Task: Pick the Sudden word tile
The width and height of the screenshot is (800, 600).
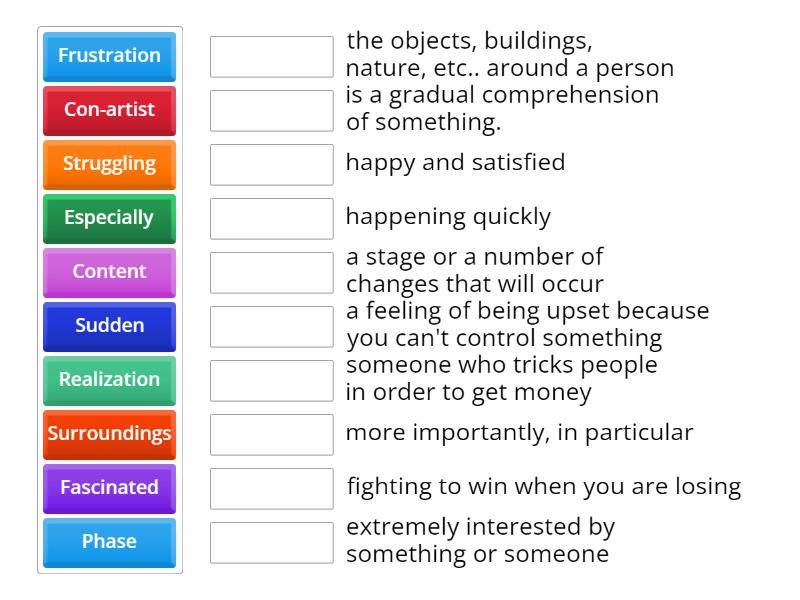Action: [109, 326]
